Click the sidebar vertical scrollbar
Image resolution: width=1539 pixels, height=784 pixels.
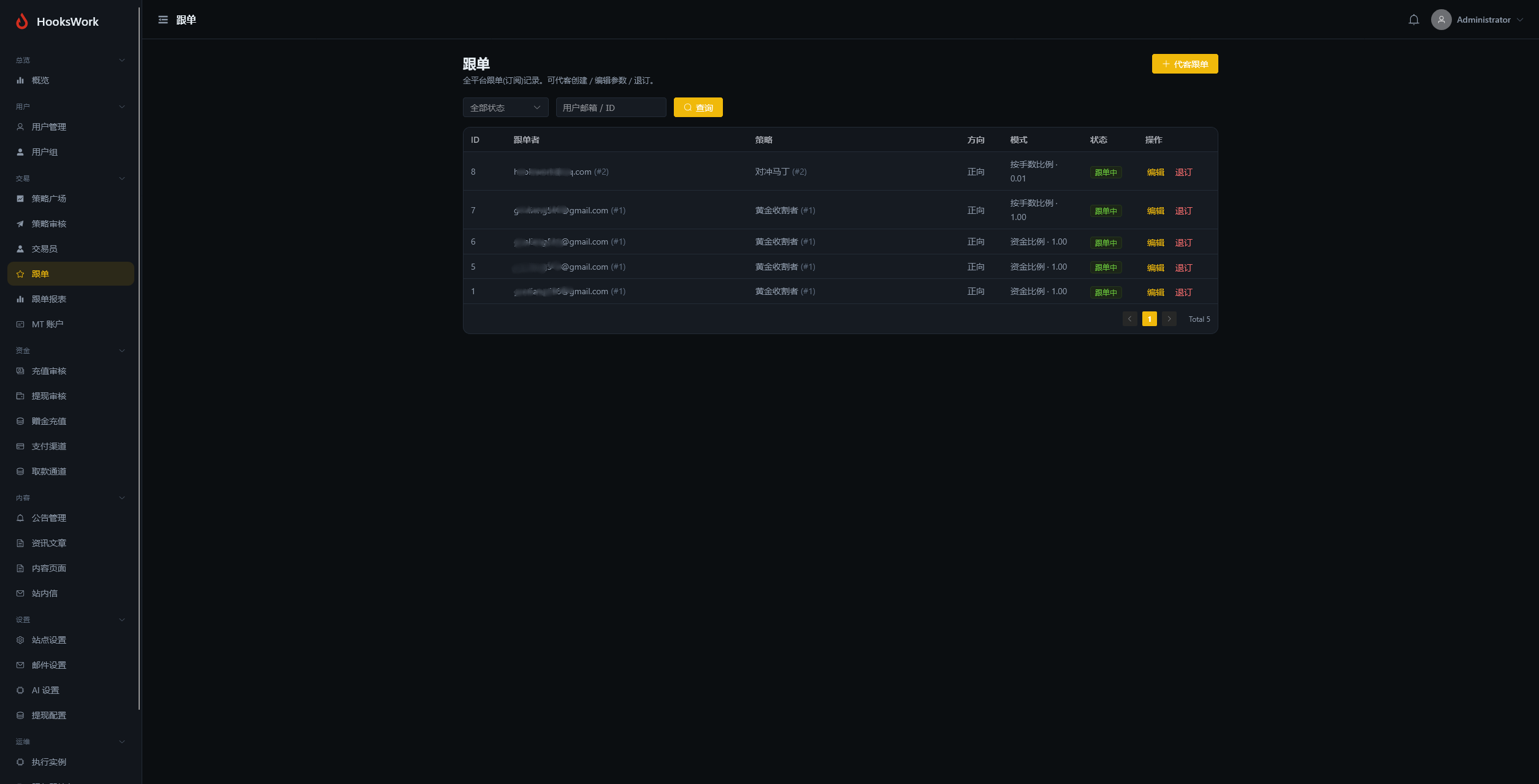[139, 359]
